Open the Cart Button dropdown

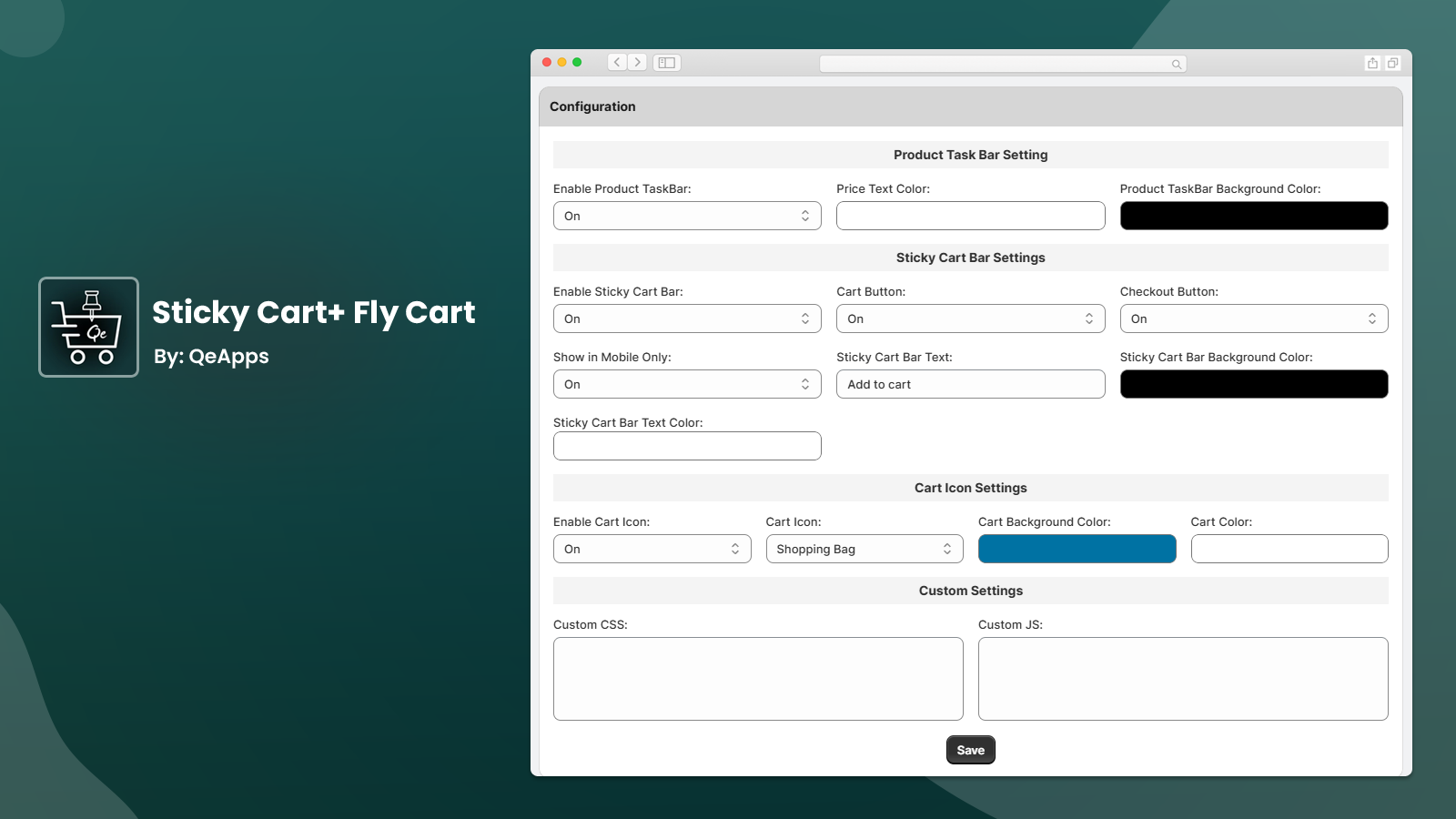coord(970,318)
